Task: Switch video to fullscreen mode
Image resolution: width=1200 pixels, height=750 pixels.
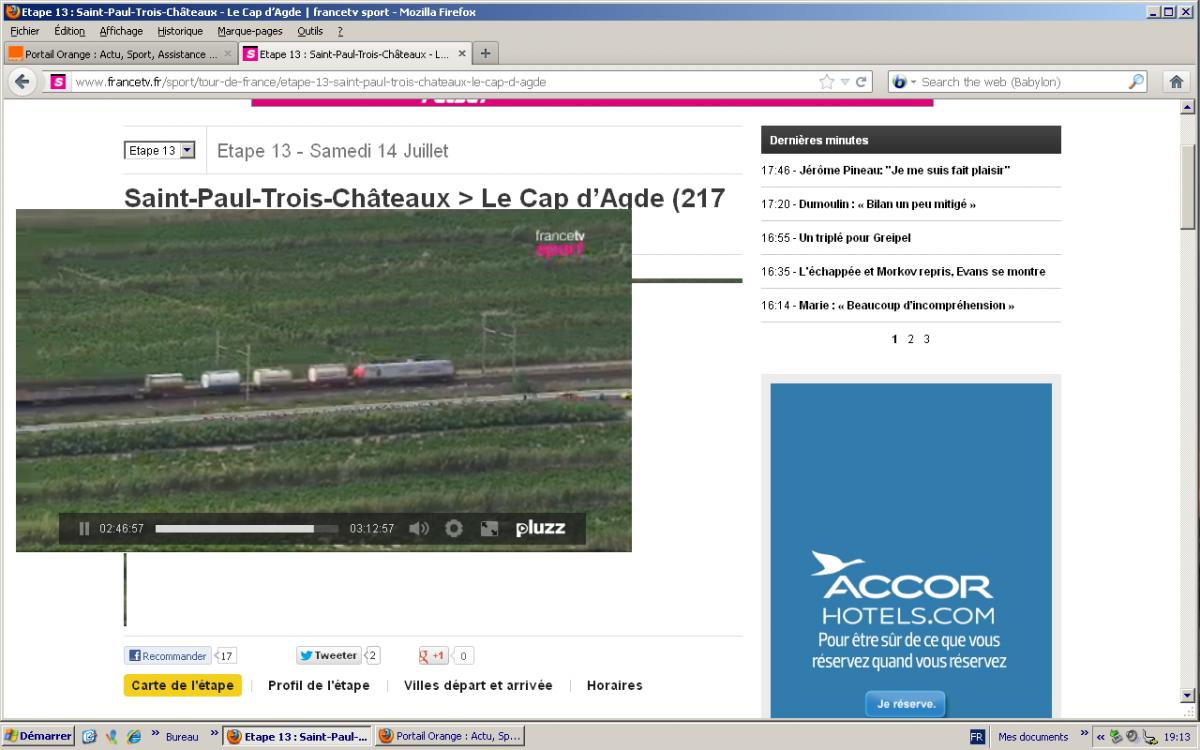Action: point(489,529)
